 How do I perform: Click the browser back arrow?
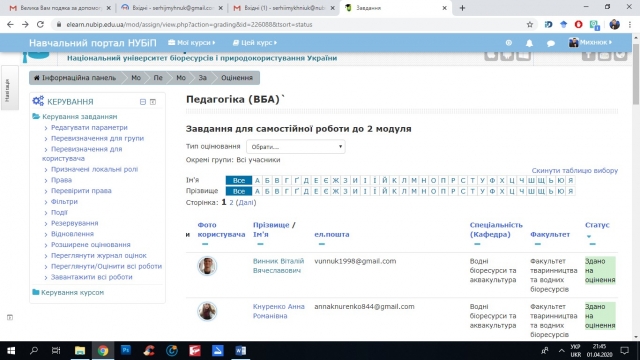coord(11,24)
